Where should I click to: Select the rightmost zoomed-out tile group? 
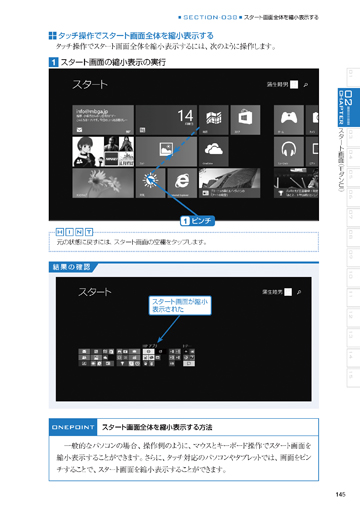click(x=189, y=357)
